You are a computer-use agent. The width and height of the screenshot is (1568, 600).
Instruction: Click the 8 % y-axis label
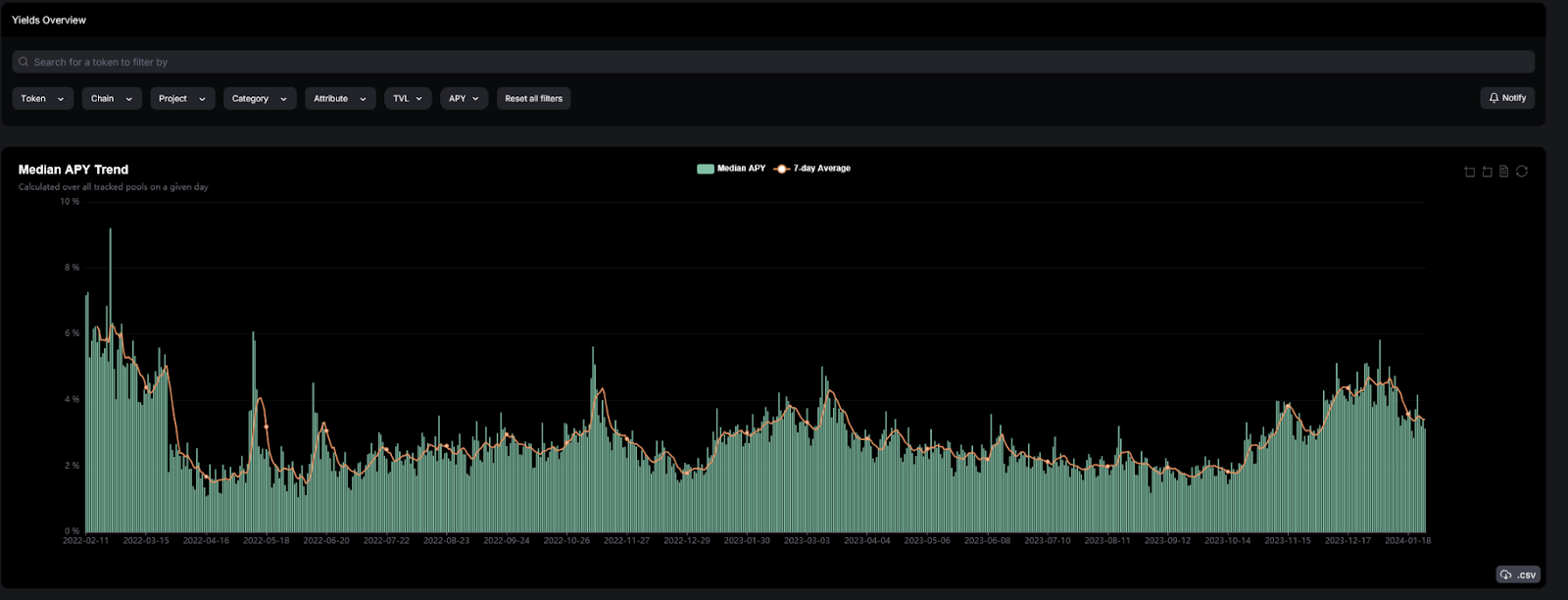point(72,268)
